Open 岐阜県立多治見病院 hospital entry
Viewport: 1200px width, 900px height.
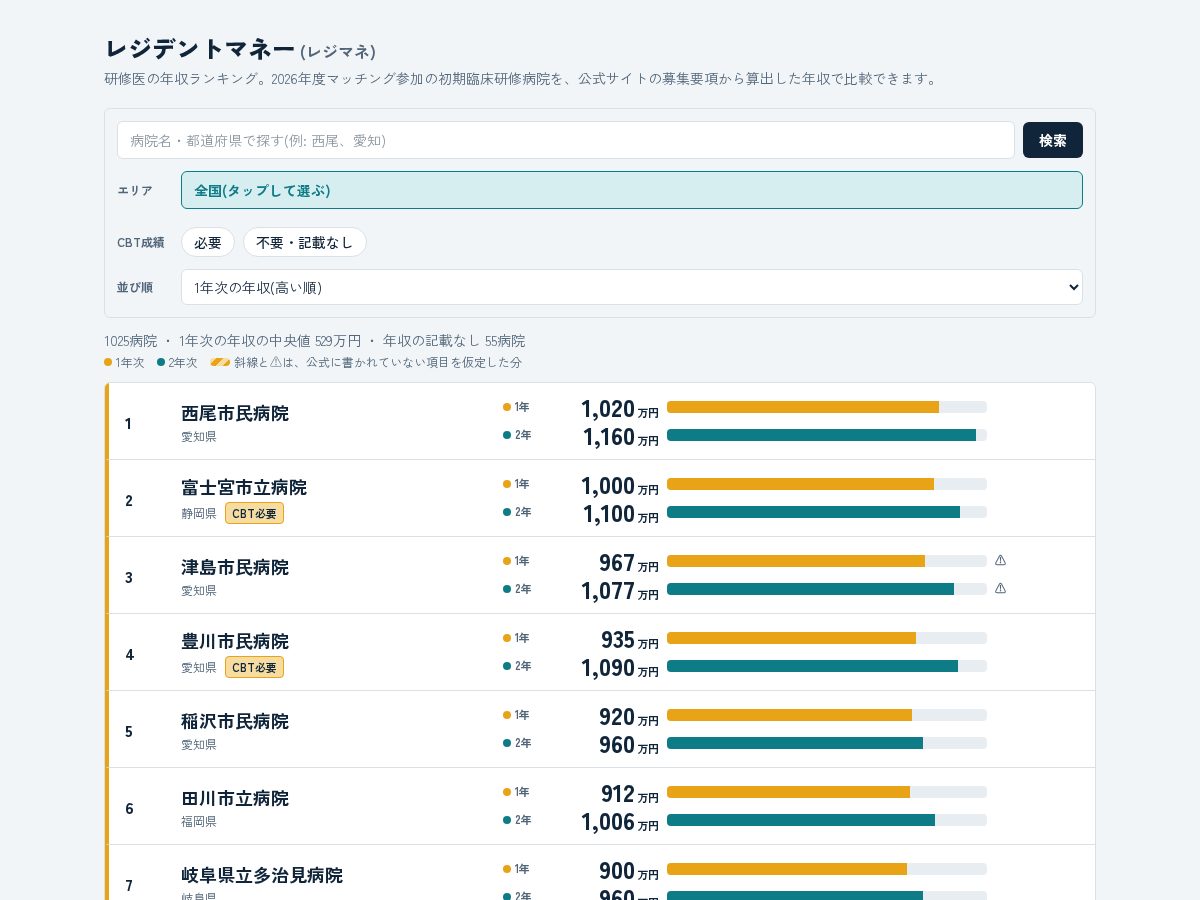click(x=600, y=872)
